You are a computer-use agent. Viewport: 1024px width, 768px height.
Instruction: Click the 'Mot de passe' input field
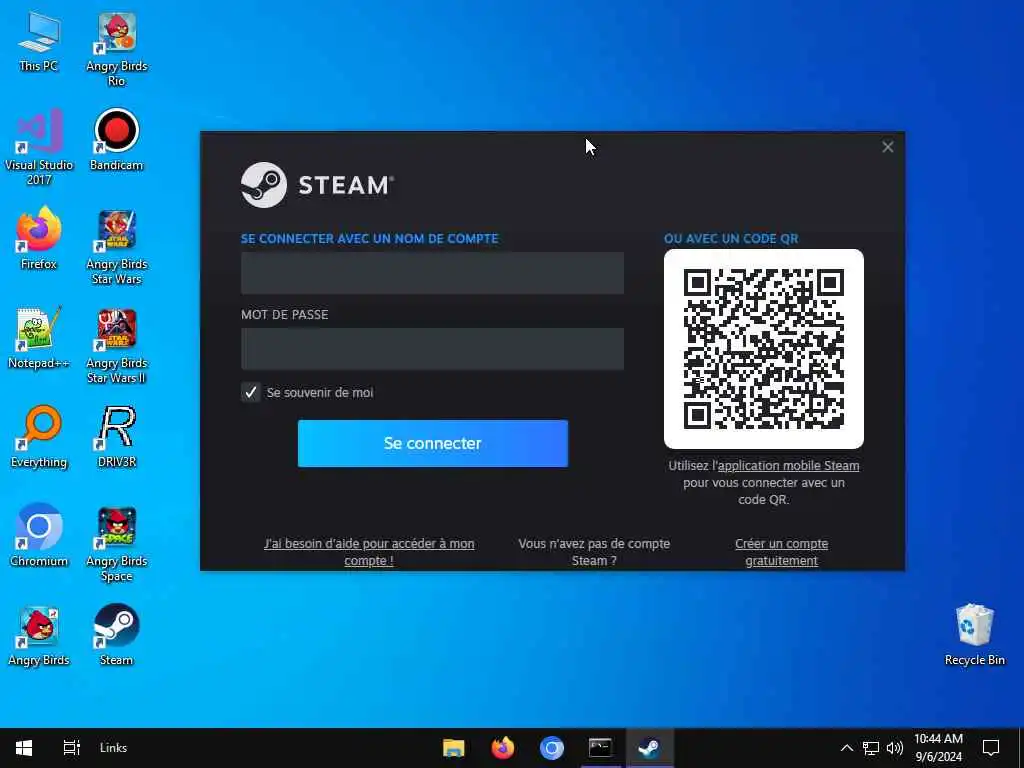[x=432, y=349]
